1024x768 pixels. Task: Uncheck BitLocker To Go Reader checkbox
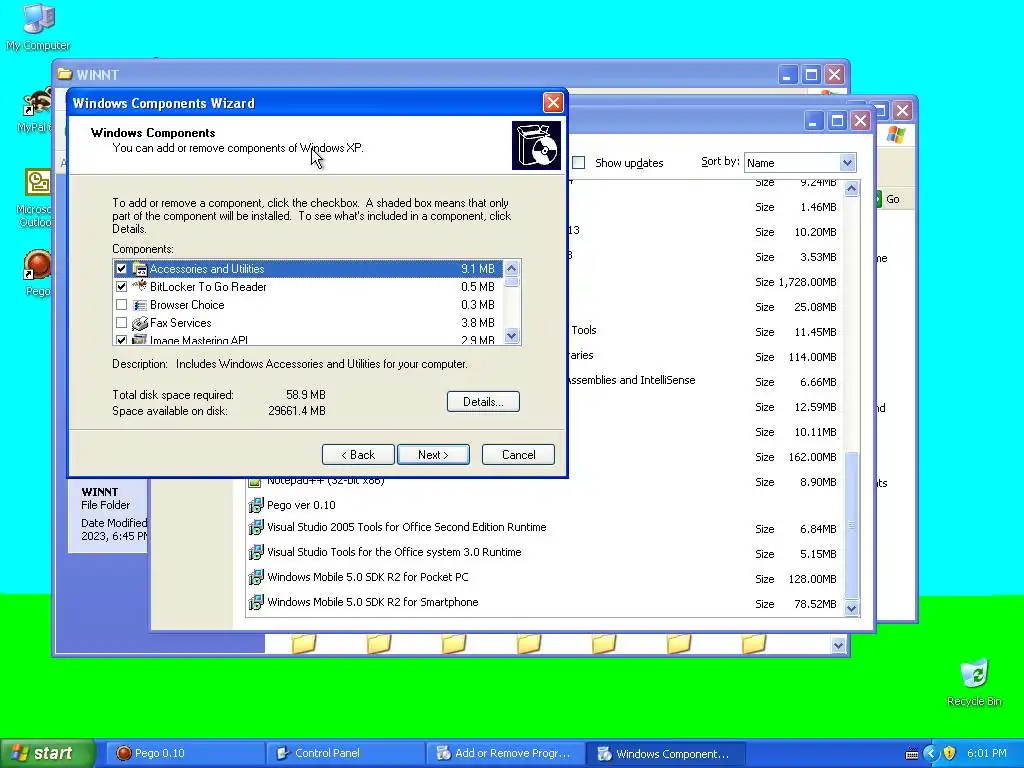click(x=121, y=287)
